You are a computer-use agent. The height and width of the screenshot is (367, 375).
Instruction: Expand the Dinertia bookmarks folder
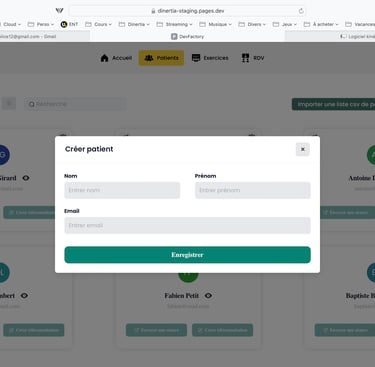(134, 24)
